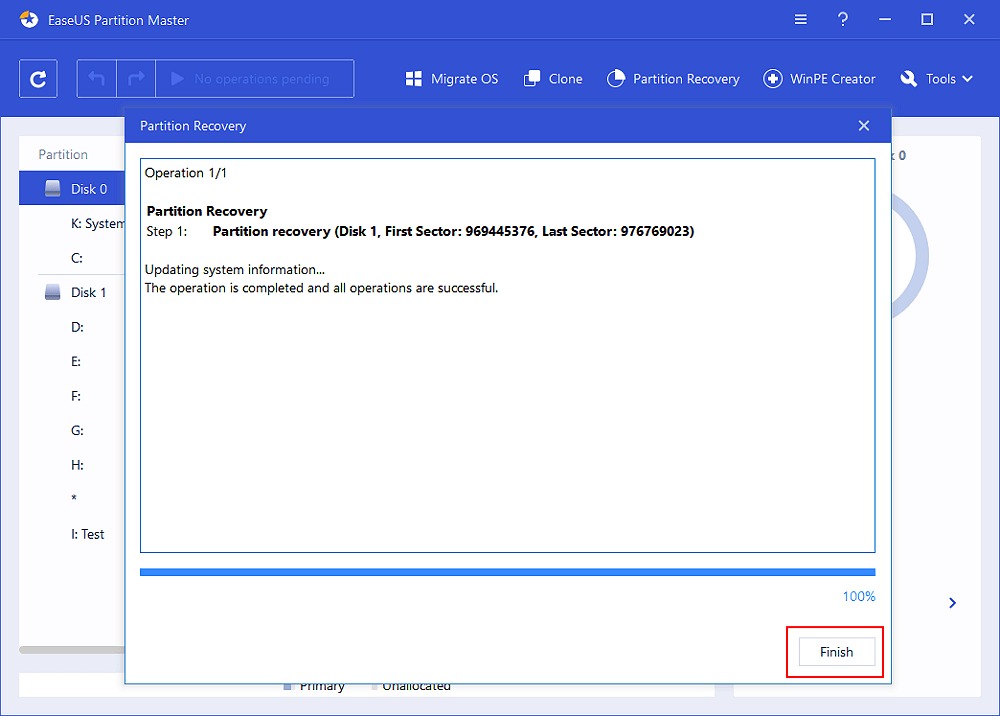Click the refresh disk icon
The image size is (1000, 716).
coord(38,79)
